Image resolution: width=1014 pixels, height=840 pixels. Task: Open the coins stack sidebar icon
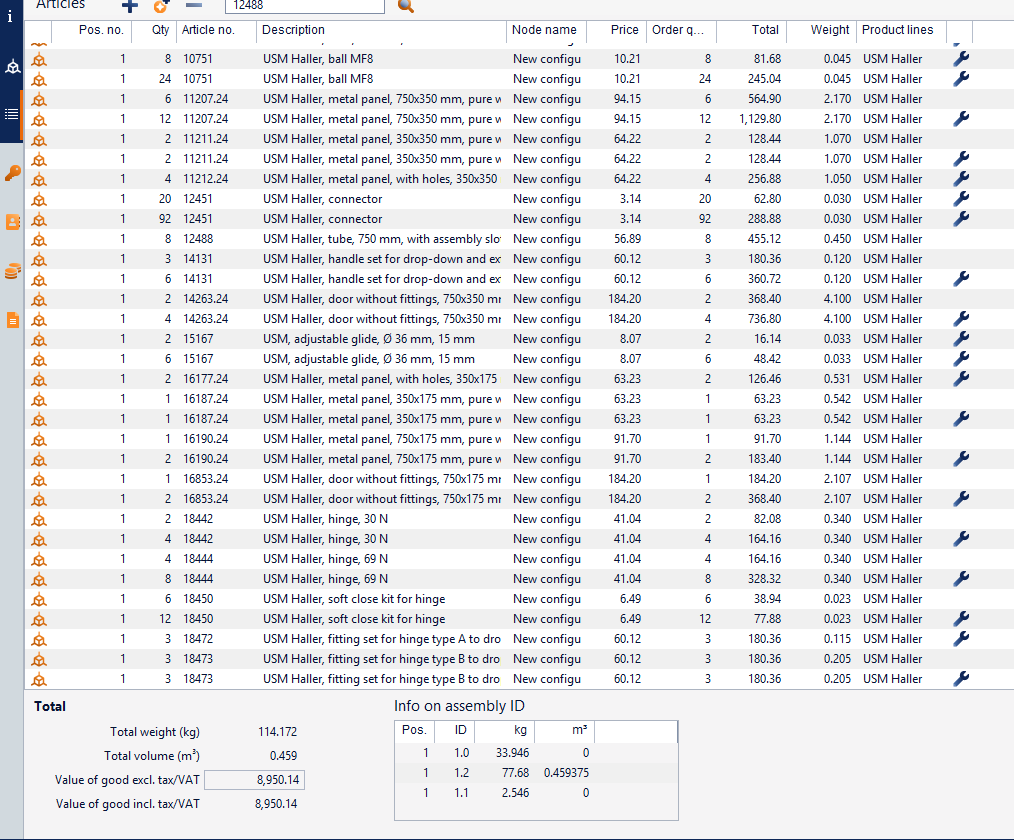[x=12, y=272]
